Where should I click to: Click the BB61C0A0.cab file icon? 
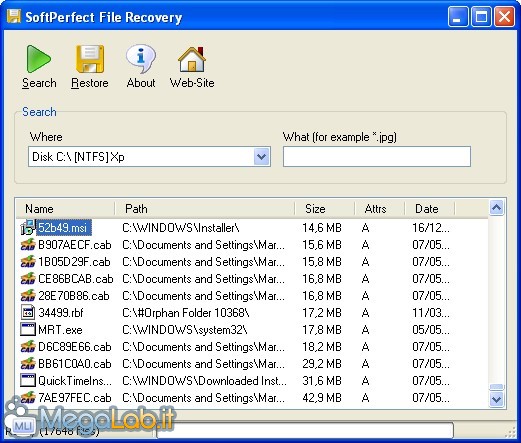pos(28,364)
